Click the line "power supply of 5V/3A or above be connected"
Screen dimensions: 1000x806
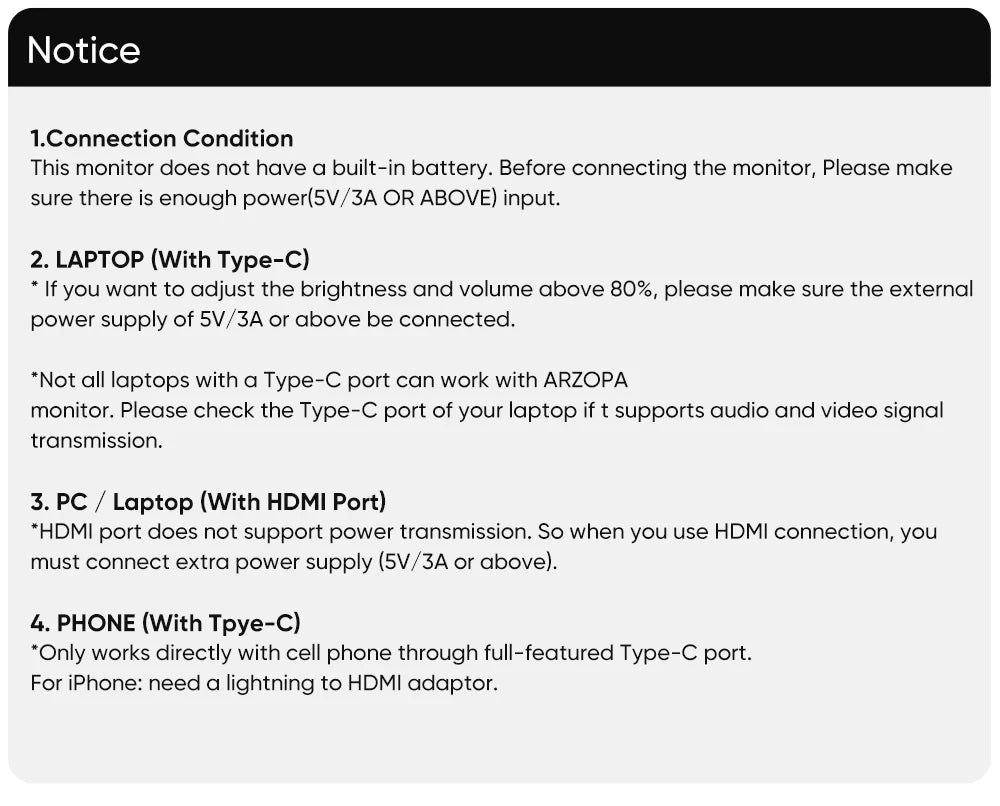272,320
